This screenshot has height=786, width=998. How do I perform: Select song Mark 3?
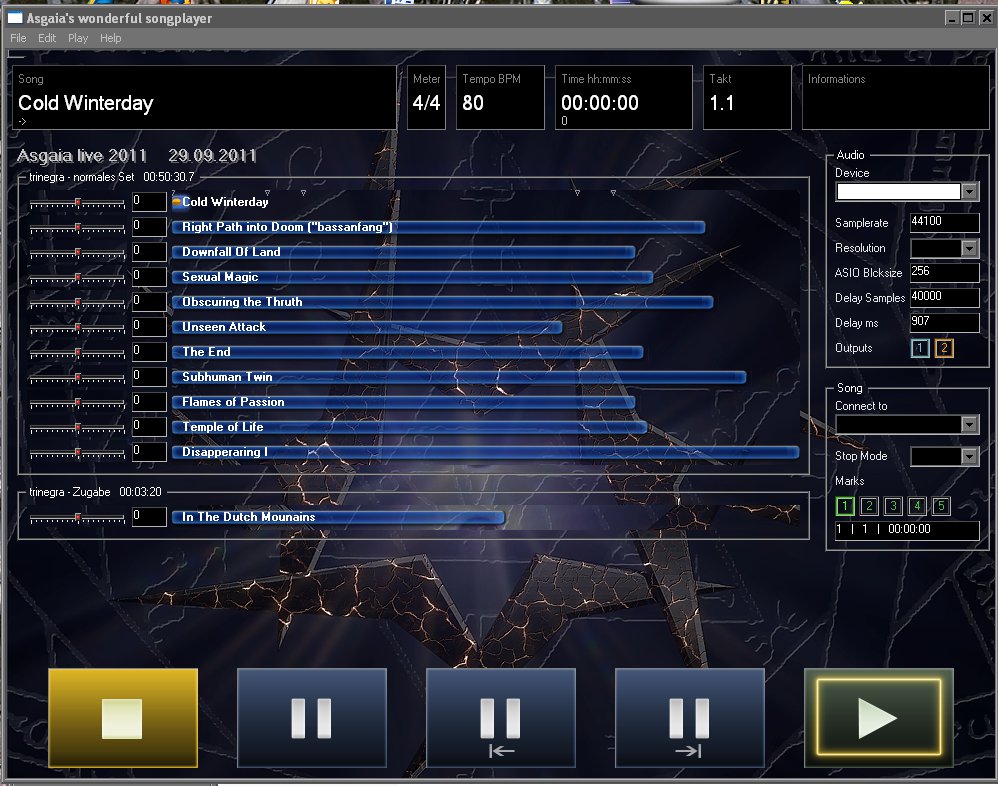click(x=893, y=506)
